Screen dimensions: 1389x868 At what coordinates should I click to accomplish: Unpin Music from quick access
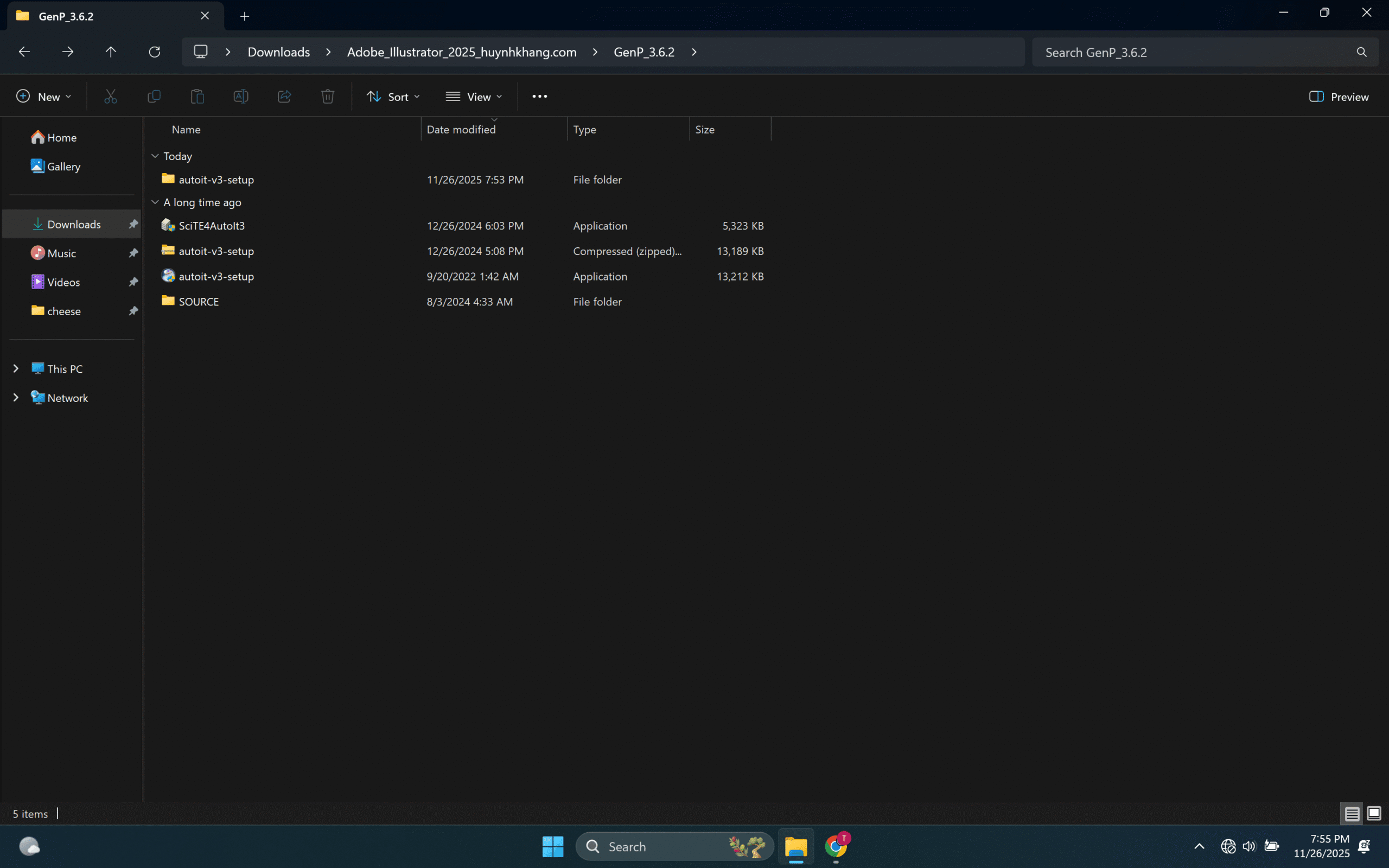pos(133,253)
